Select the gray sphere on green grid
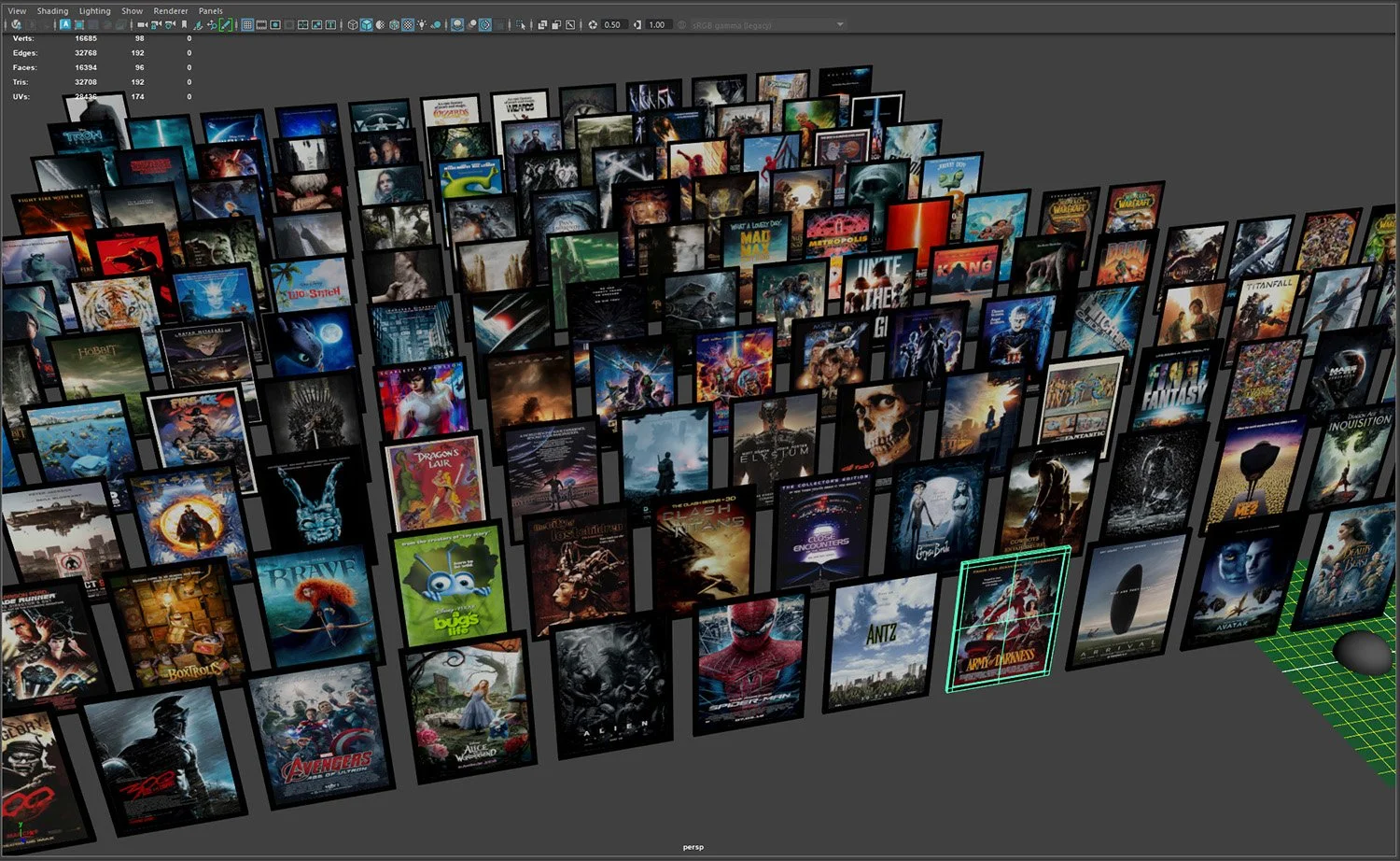 click(1364, 652)
